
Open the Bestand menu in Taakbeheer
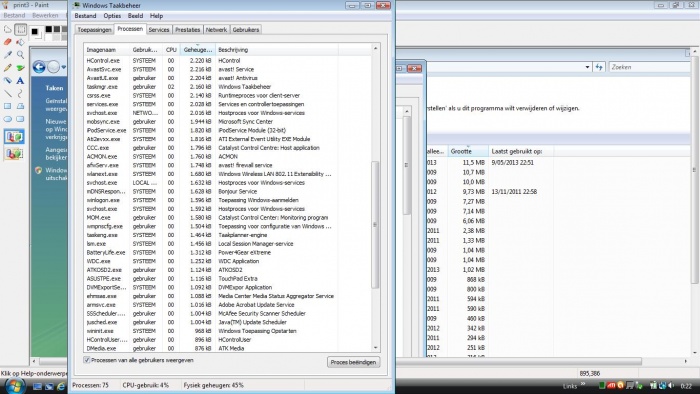click(x=85, y=16)
